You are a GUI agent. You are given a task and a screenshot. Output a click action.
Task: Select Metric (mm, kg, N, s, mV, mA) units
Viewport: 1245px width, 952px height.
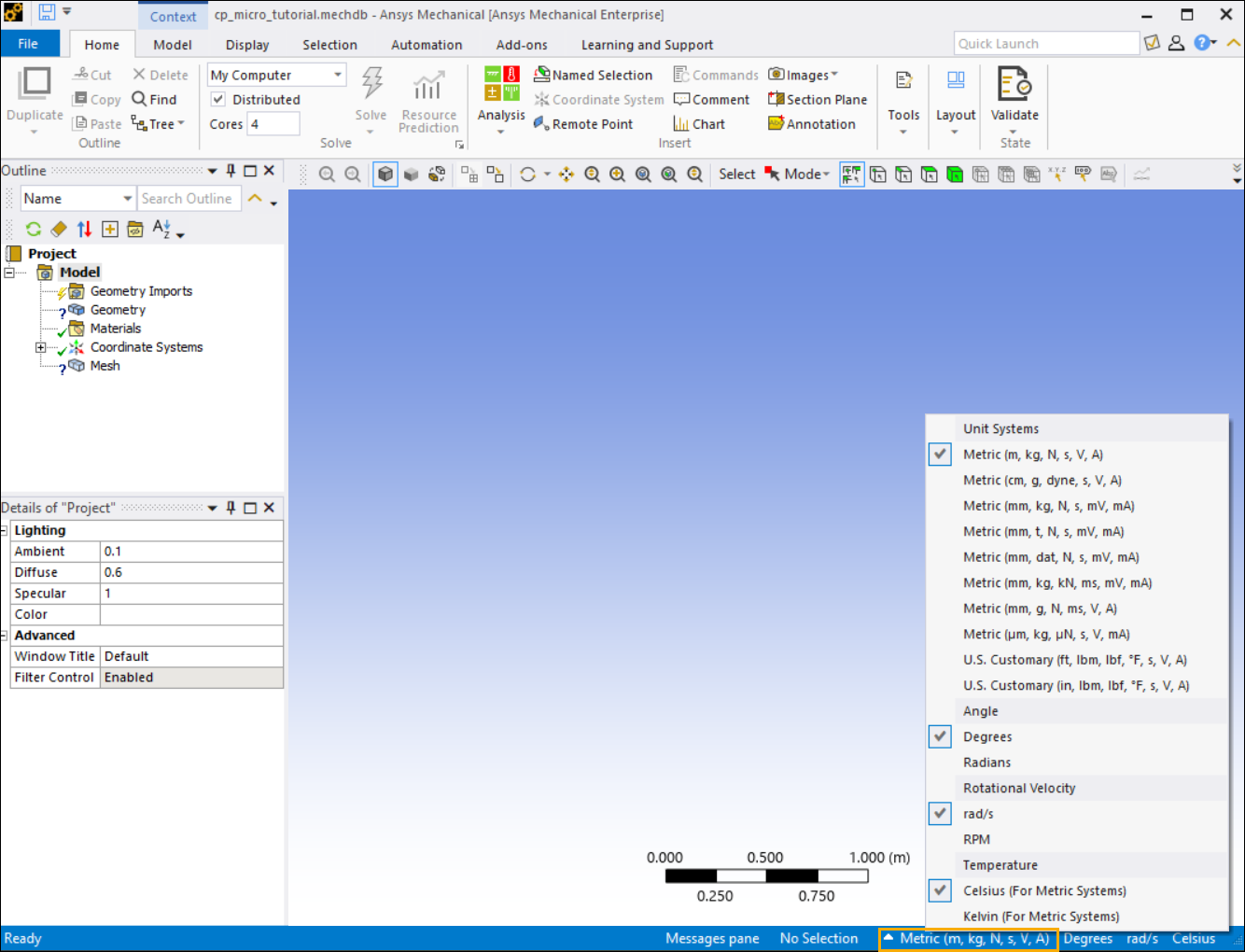coord(1048,506)
